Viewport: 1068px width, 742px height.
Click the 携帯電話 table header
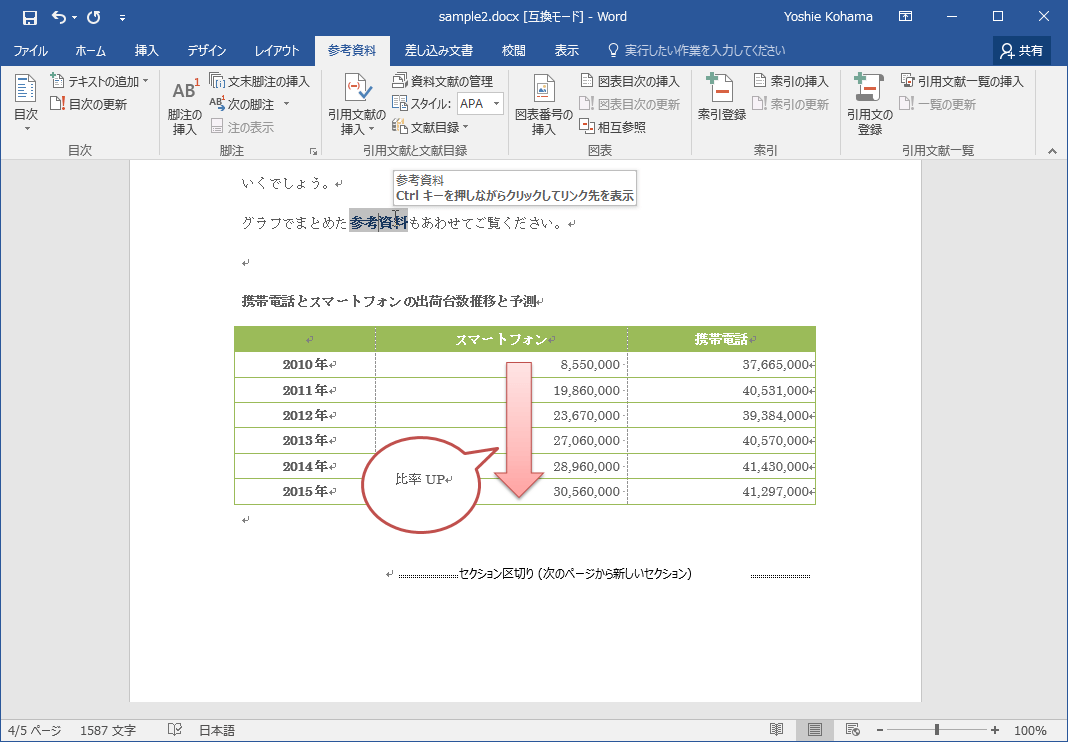[721, 339]
